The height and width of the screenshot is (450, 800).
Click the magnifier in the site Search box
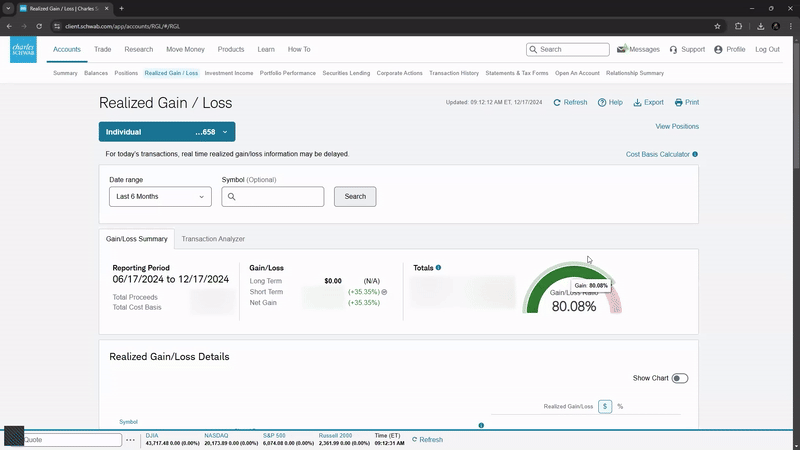point(533,49)
